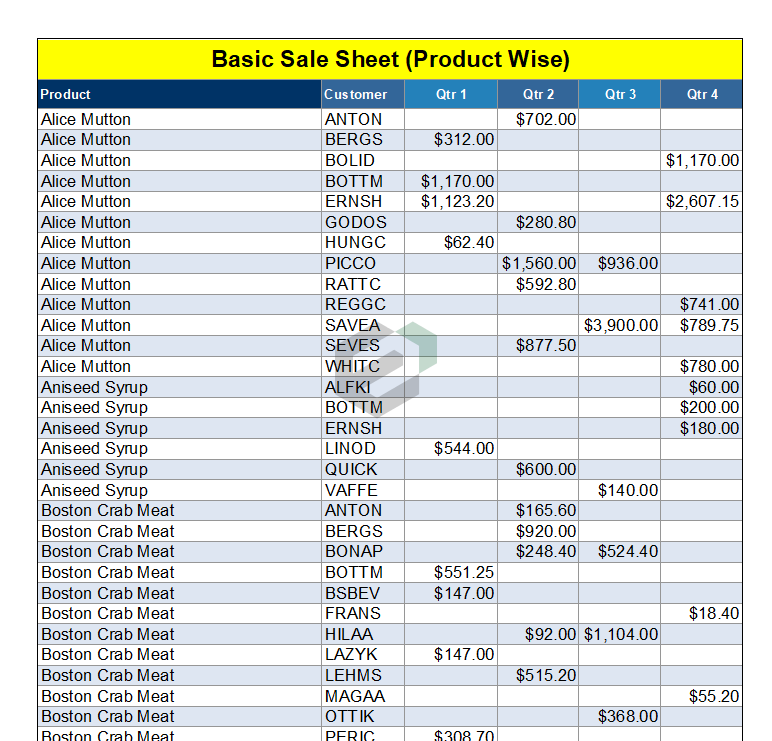Image resolution: width=772 pixels, height=741 pixels.
Task: Select the Basic Sale Sheet title cell
Action: [390, 59]
